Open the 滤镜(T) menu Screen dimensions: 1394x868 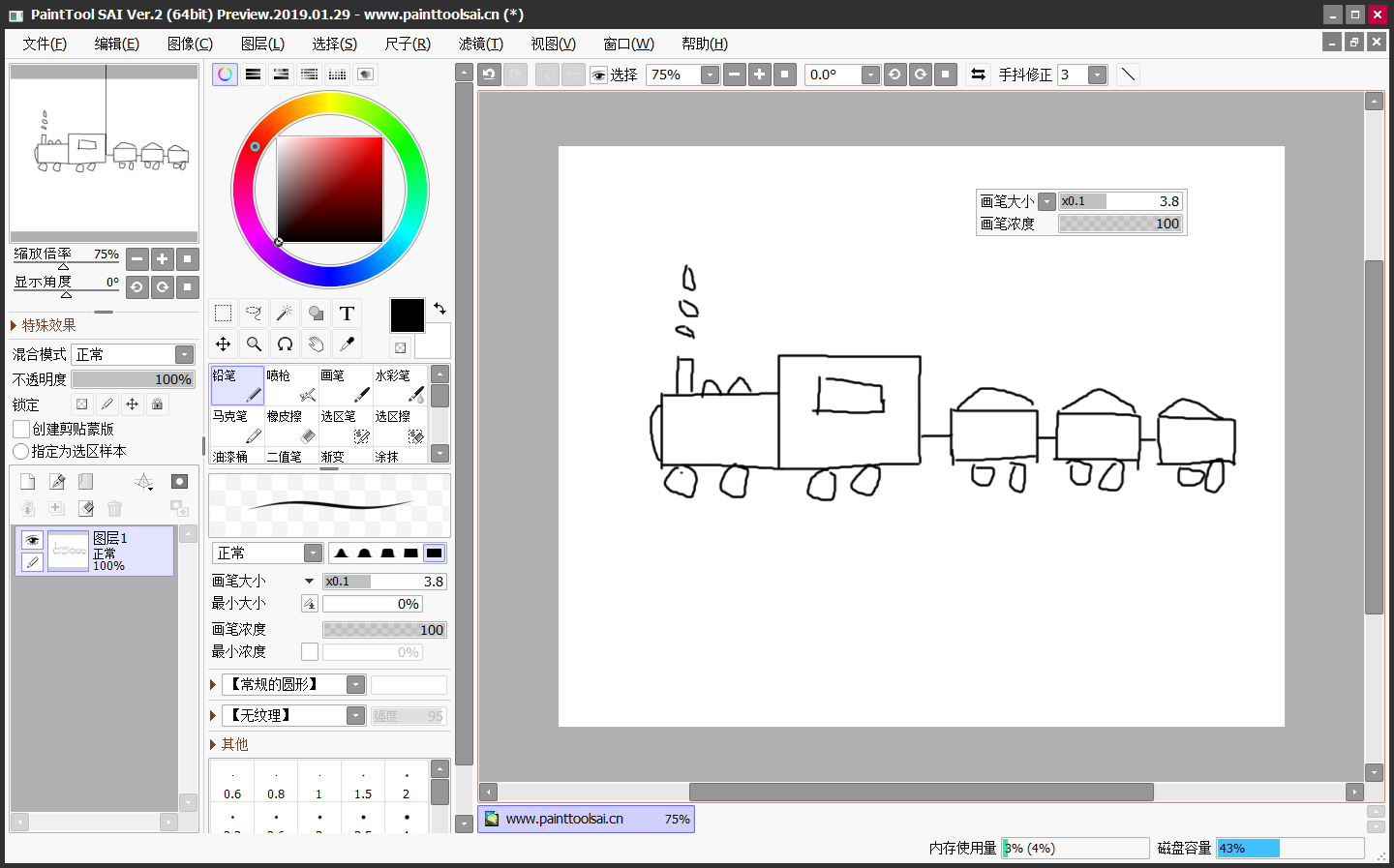click(x=481, y=44)
